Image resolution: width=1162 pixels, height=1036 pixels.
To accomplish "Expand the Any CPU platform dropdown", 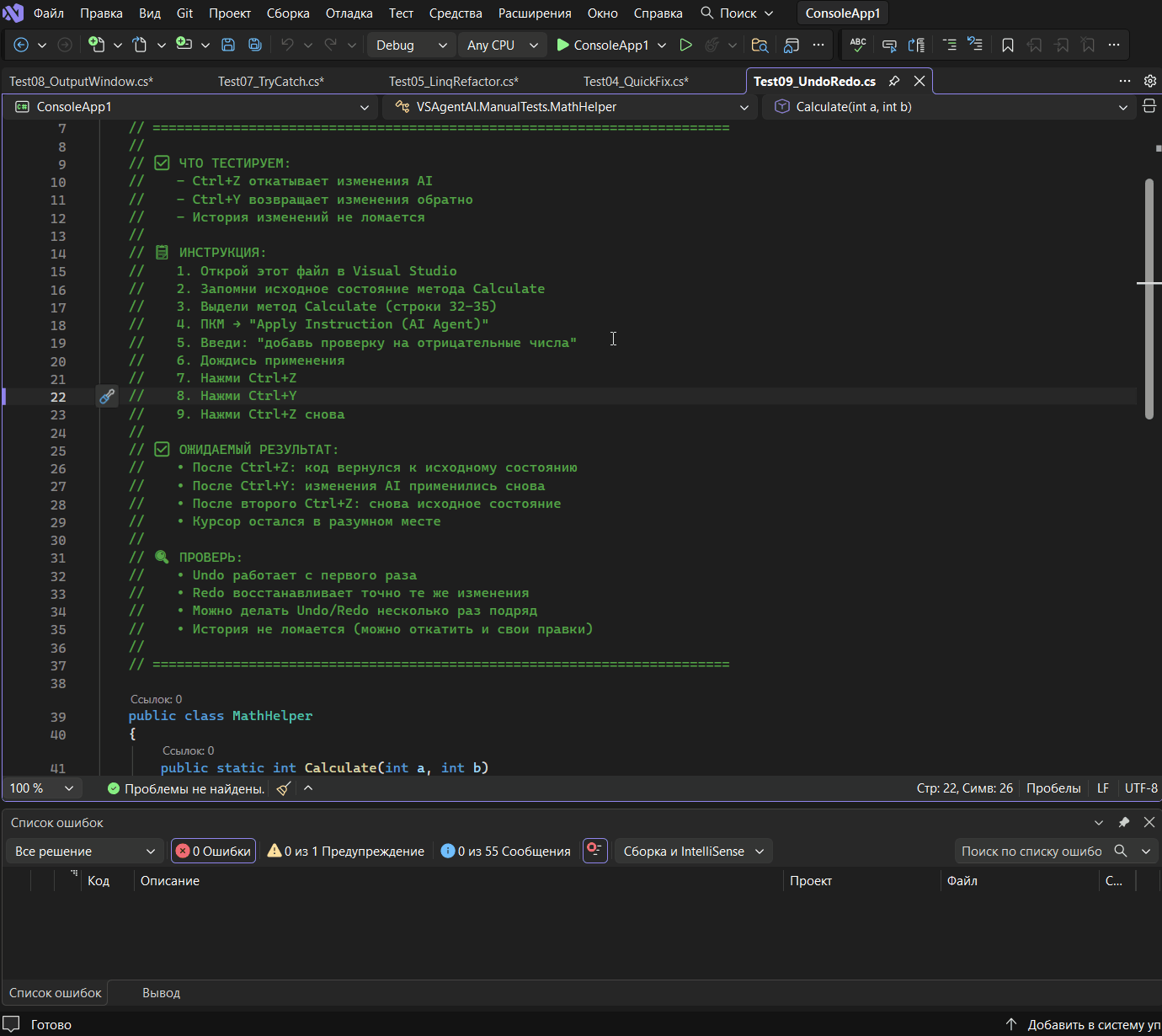I will pos(503,45).
